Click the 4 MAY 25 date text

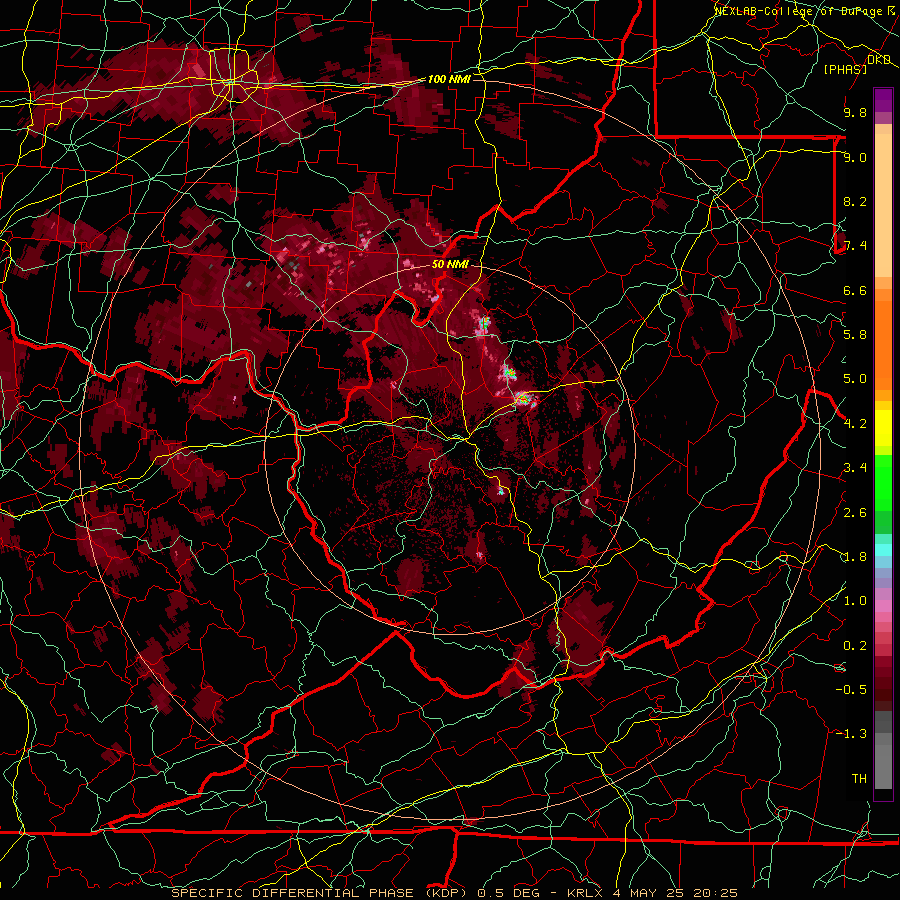point(649,893)
